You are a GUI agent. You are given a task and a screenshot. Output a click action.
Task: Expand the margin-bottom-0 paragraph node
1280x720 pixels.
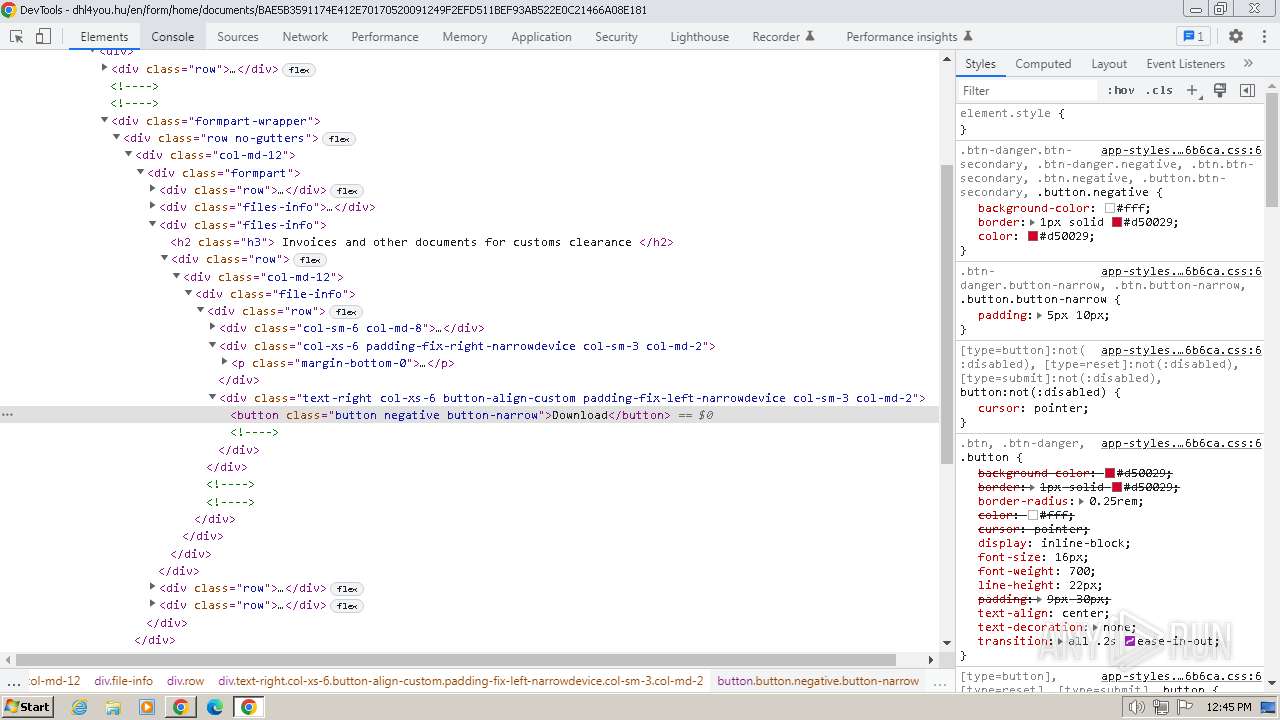[224, 363]
